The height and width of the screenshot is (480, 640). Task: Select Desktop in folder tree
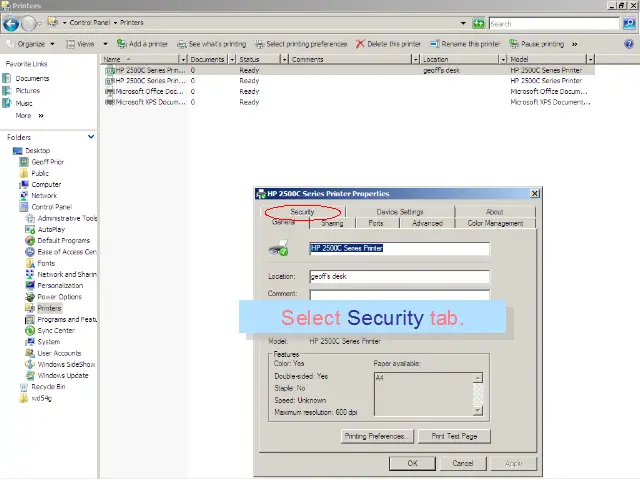coord(38,151)
